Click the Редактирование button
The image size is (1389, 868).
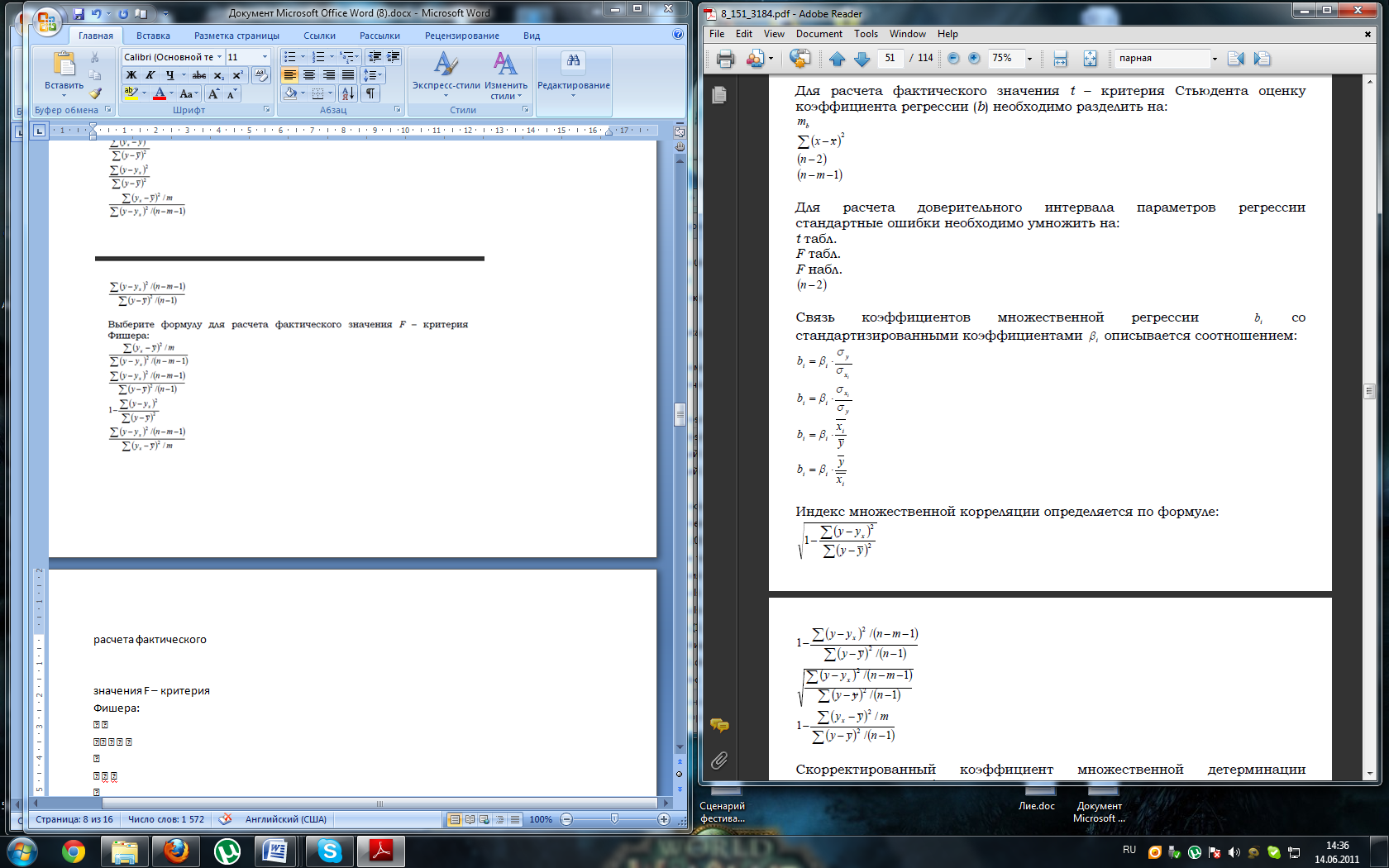[x=574, y=74]
